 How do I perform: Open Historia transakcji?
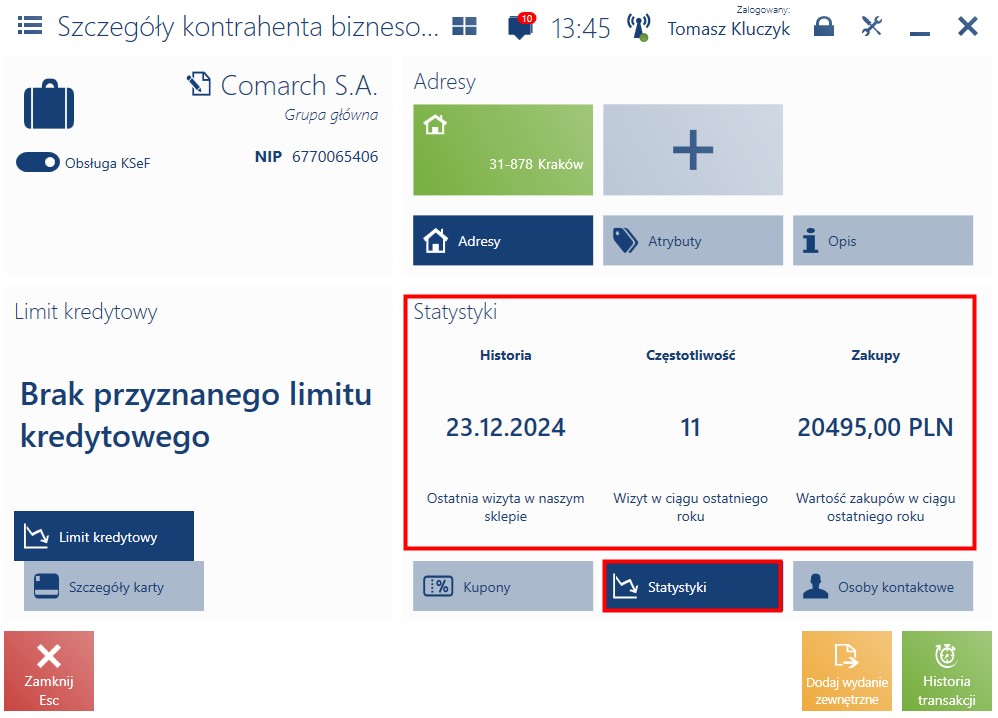coord(946,671)
